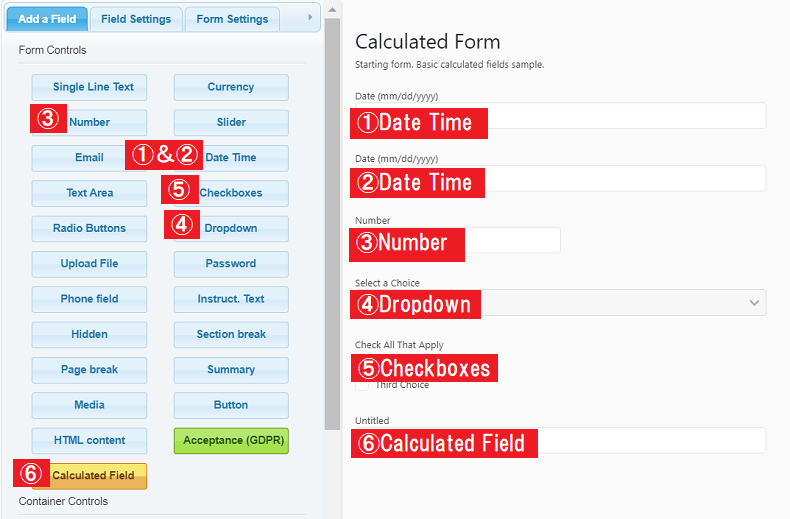Viewport: 790px width, 519px height.
Task: Click the Number input in the form
Action: click(457, 240)
